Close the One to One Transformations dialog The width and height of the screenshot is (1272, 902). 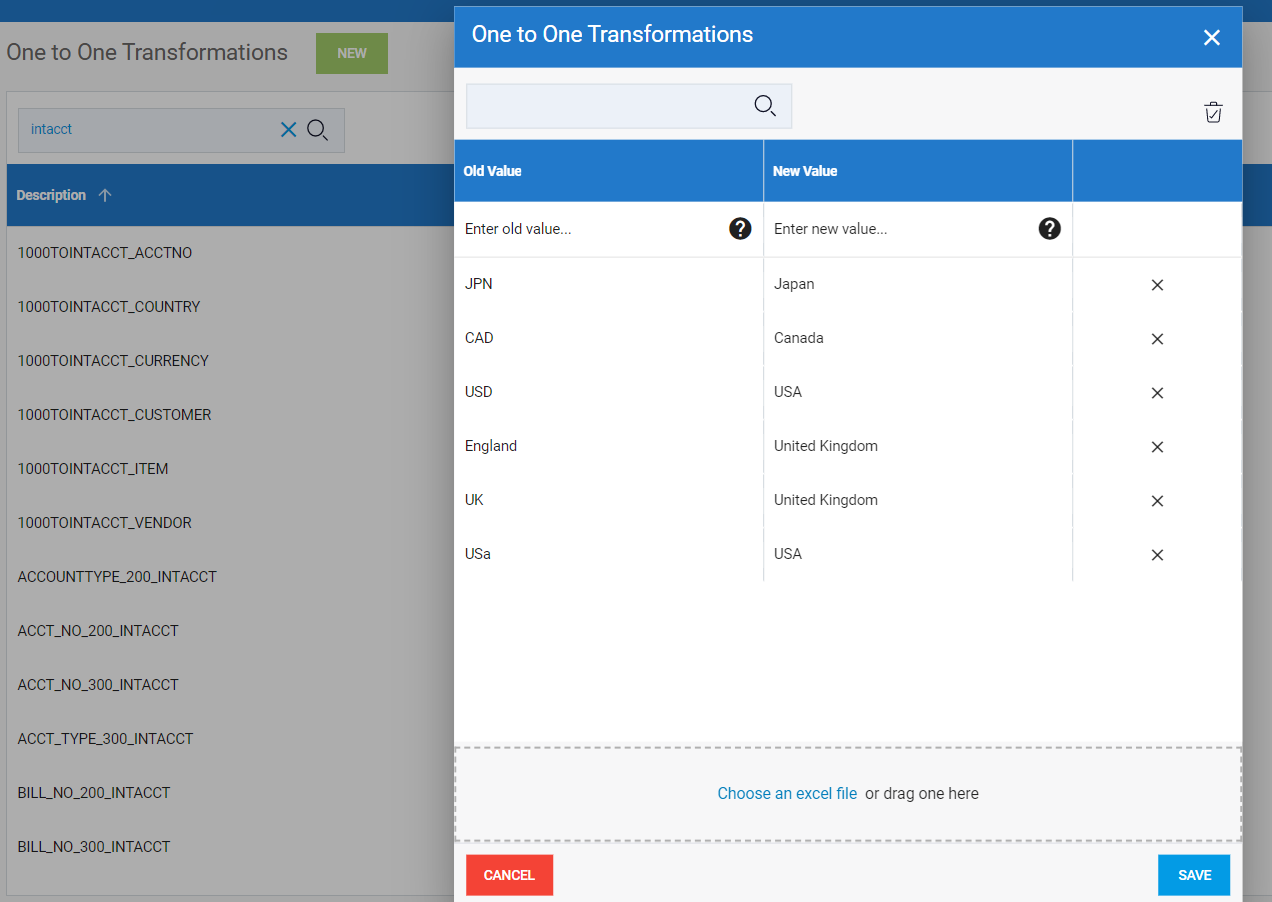click(x=1211, y=38)
